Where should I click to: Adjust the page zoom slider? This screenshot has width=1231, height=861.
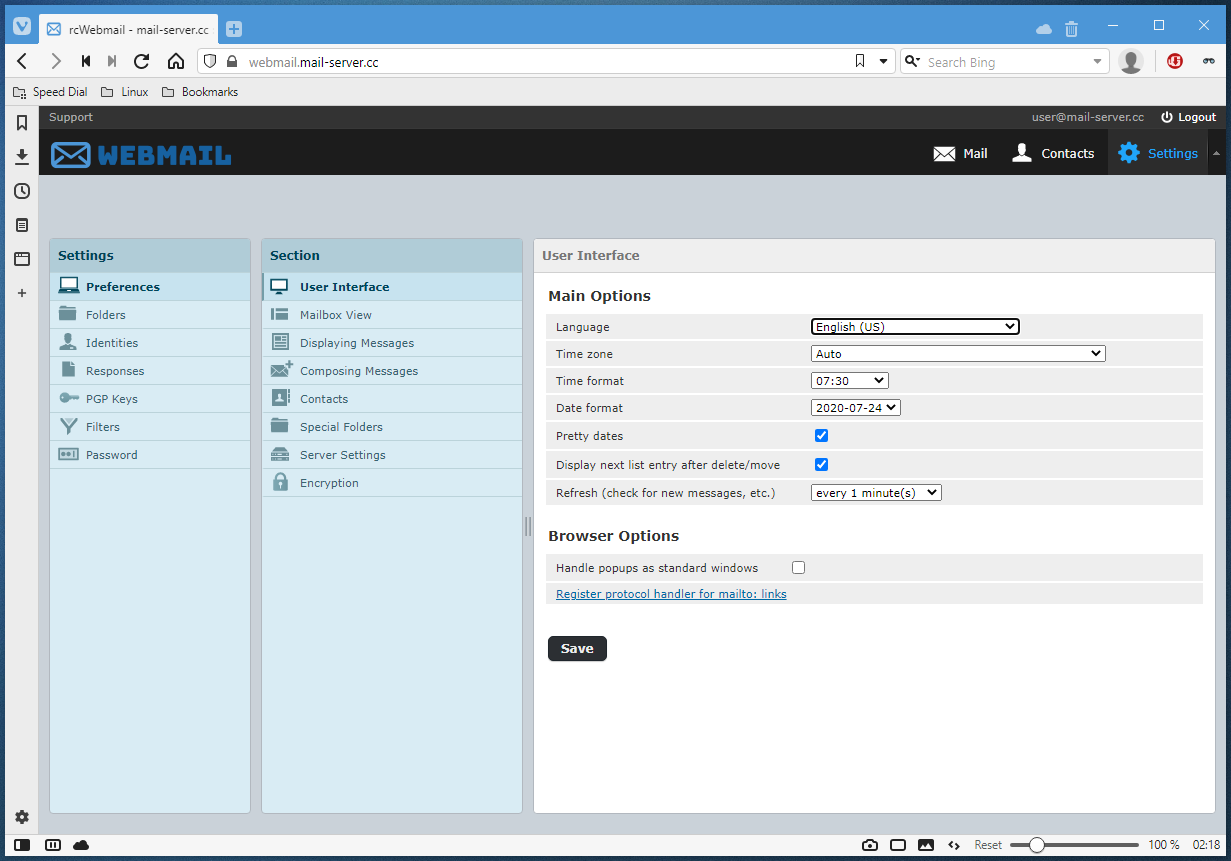1037,845
